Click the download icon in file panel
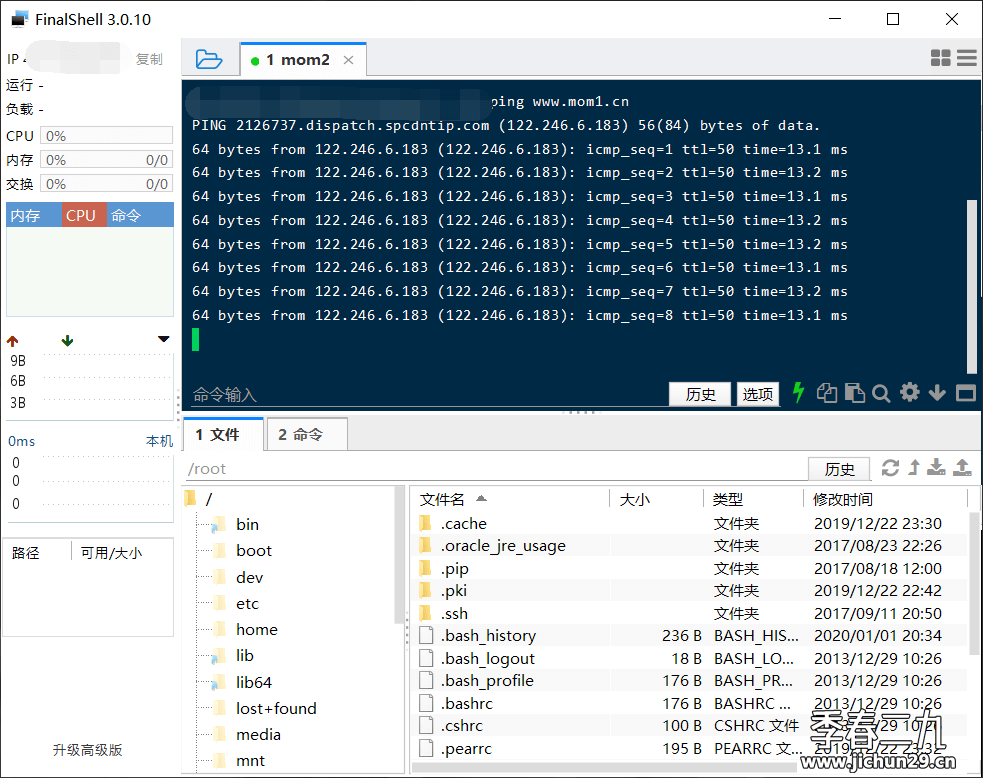Screen dimensions: 983x778 click(x=937, y=467)
